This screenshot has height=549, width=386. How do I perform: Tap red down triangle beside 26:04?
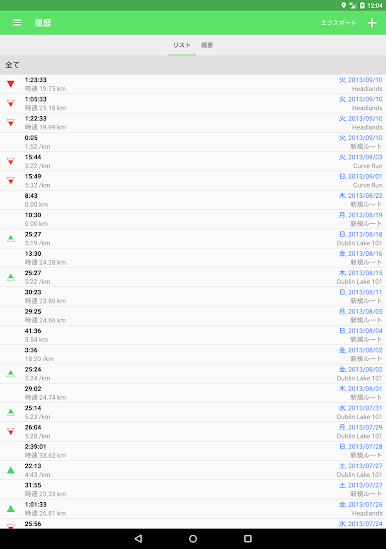[11, 431]
